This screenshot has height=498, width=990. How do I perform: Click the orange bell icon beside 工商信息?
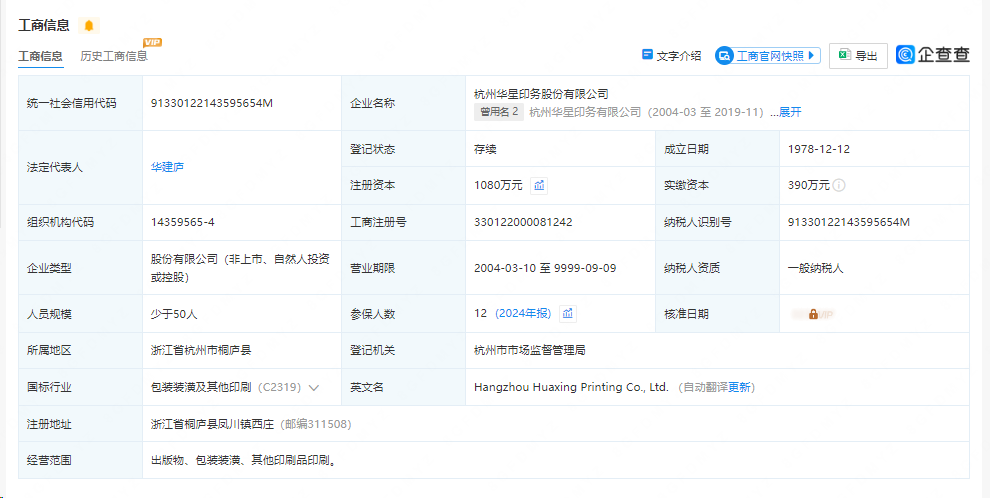point(88,25)
